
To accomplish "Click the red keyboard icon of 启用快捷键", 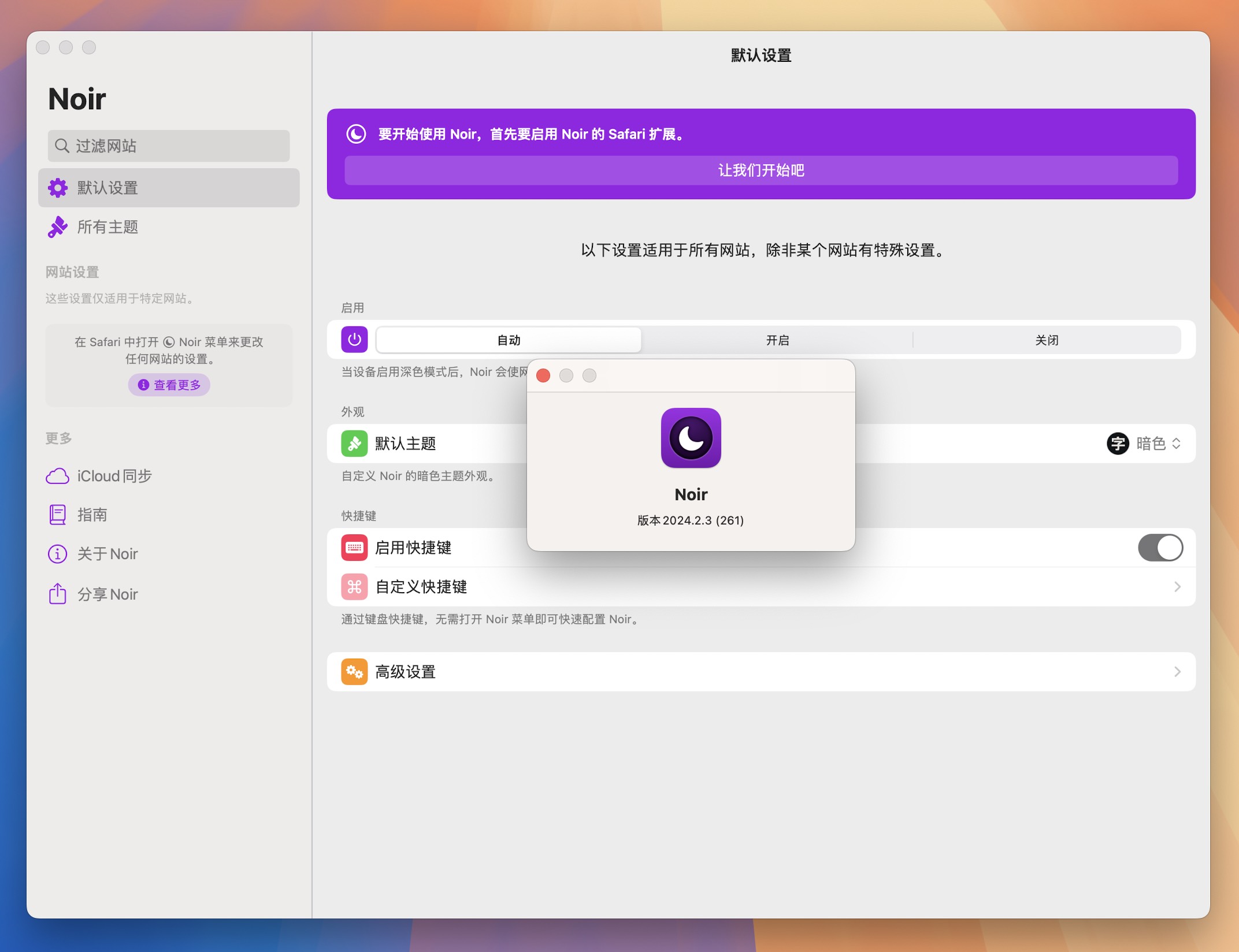I will coord(354,548).
